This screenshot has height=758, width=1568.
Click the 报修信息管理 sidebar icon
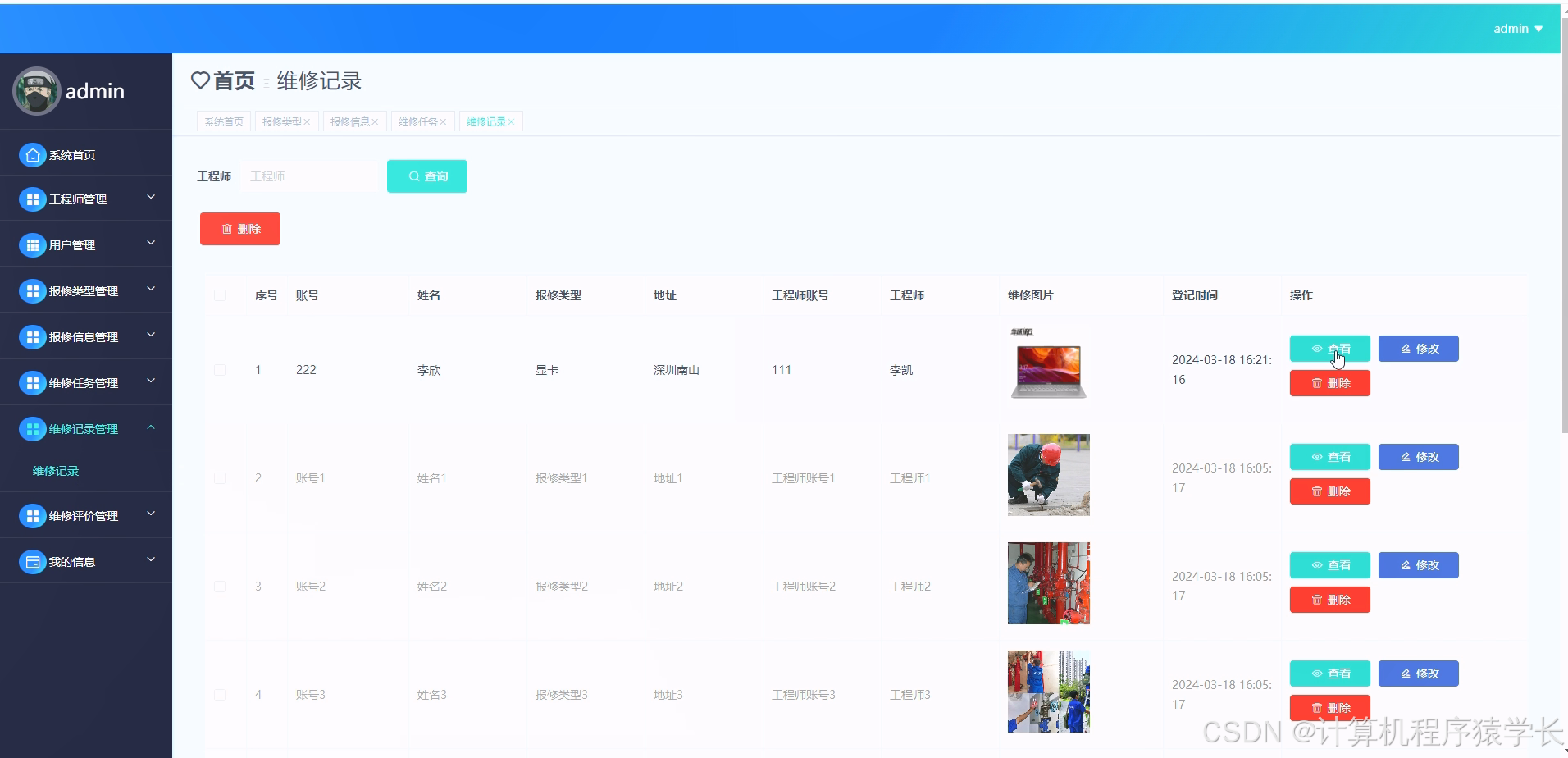point(32,336)
